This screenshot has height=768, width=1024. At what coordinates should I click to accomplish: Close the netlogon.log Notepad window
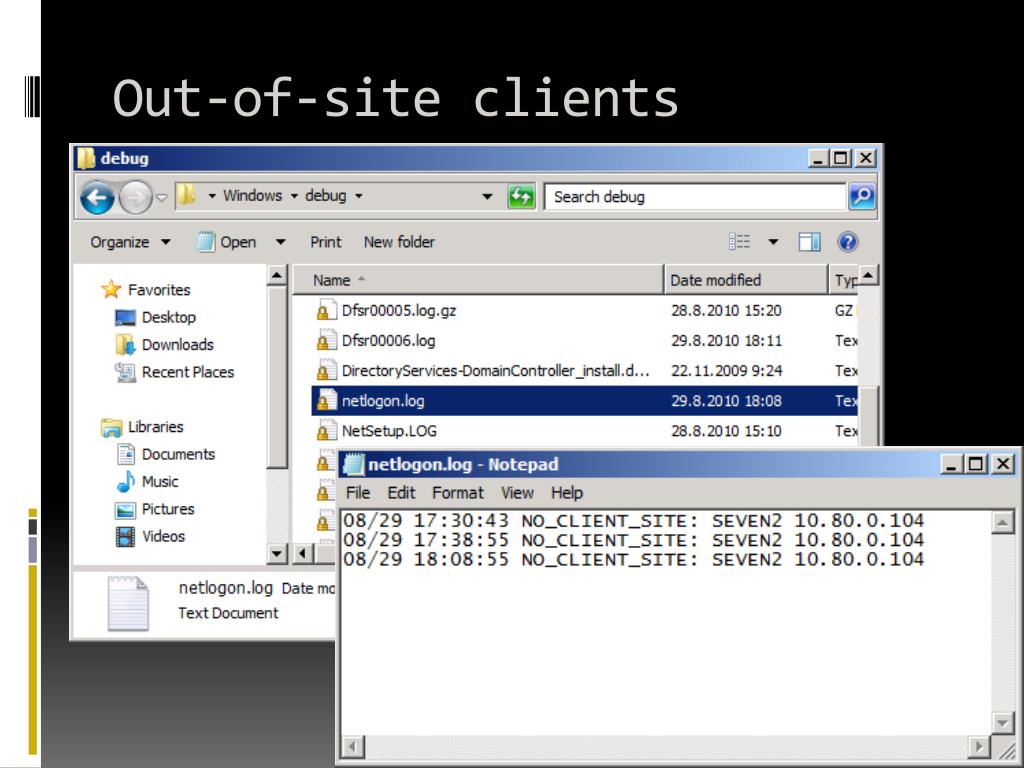[1002, 464]
